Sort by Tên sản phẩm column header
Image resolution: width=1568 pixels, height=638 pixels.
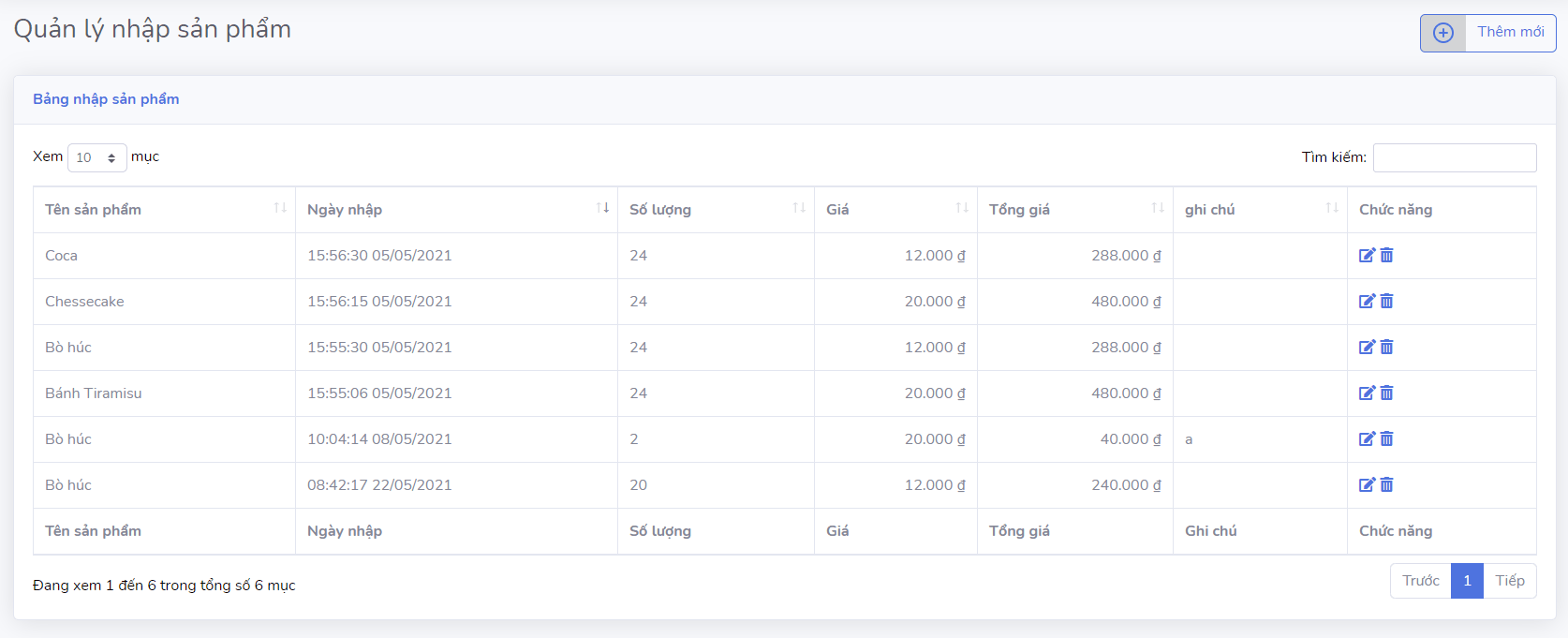click(x=164, y=210)
